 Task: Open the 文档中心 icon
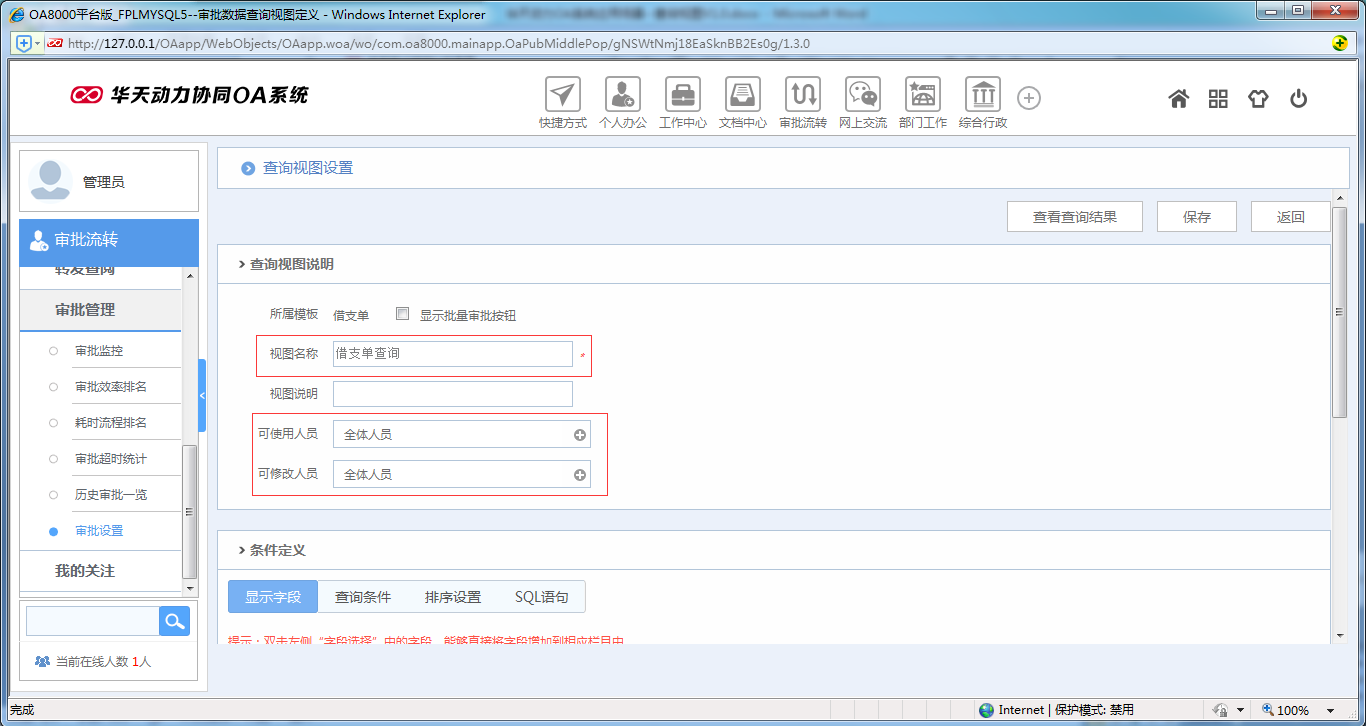point(742,95)
